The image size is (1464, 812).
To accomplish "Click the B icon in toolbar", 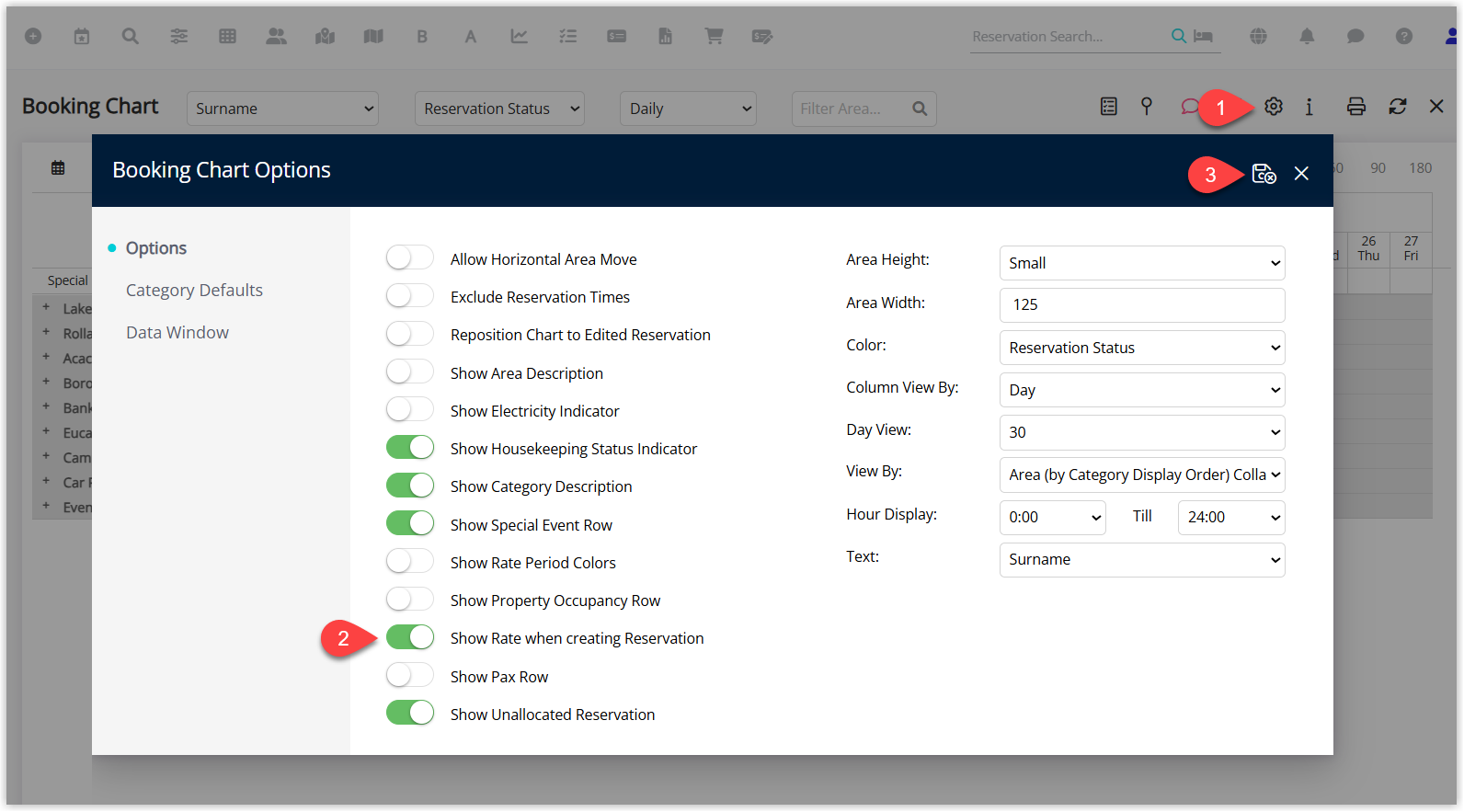I will point(422,37).
